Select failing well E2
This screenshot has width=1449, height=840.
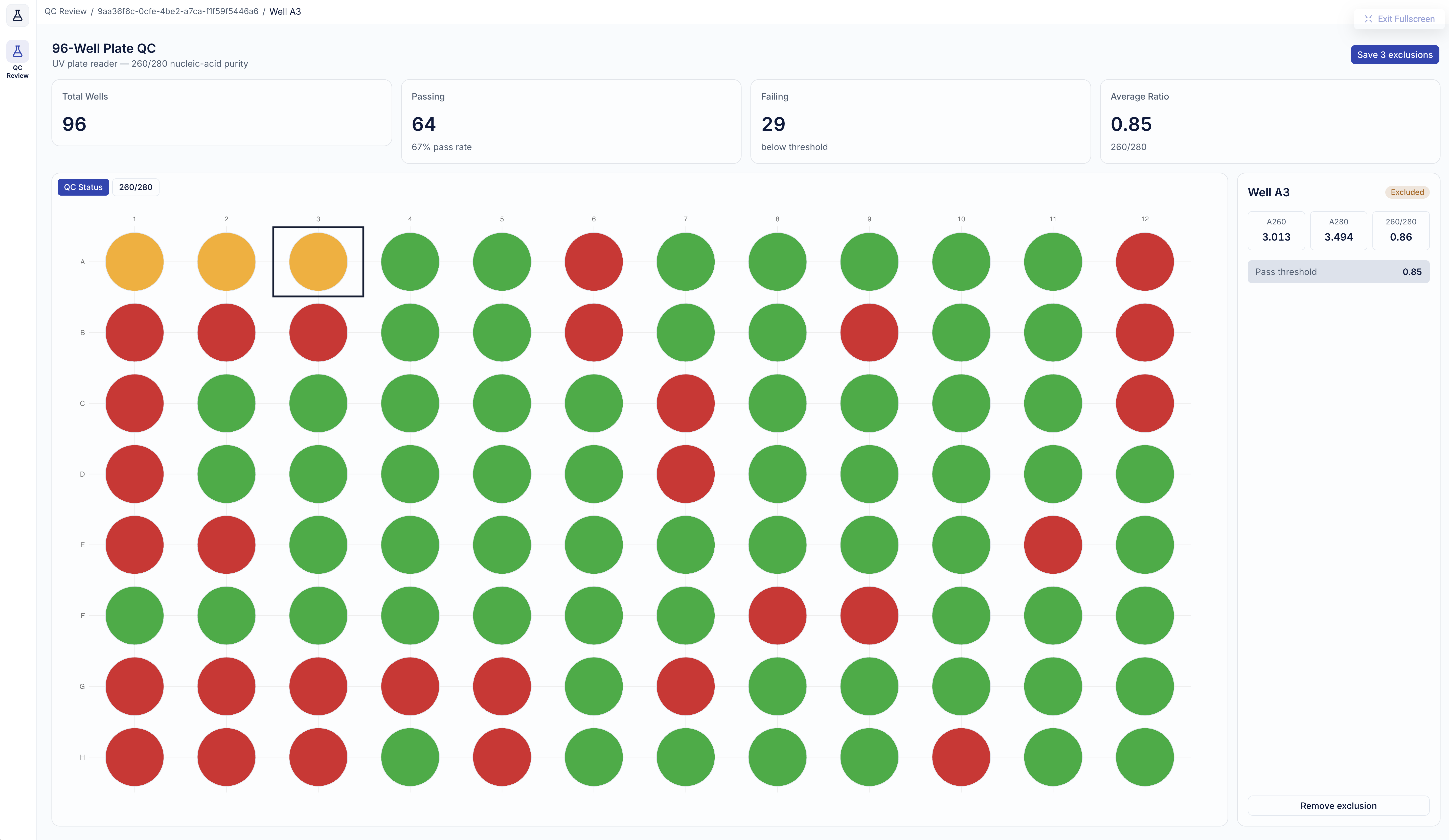point(227,545)
